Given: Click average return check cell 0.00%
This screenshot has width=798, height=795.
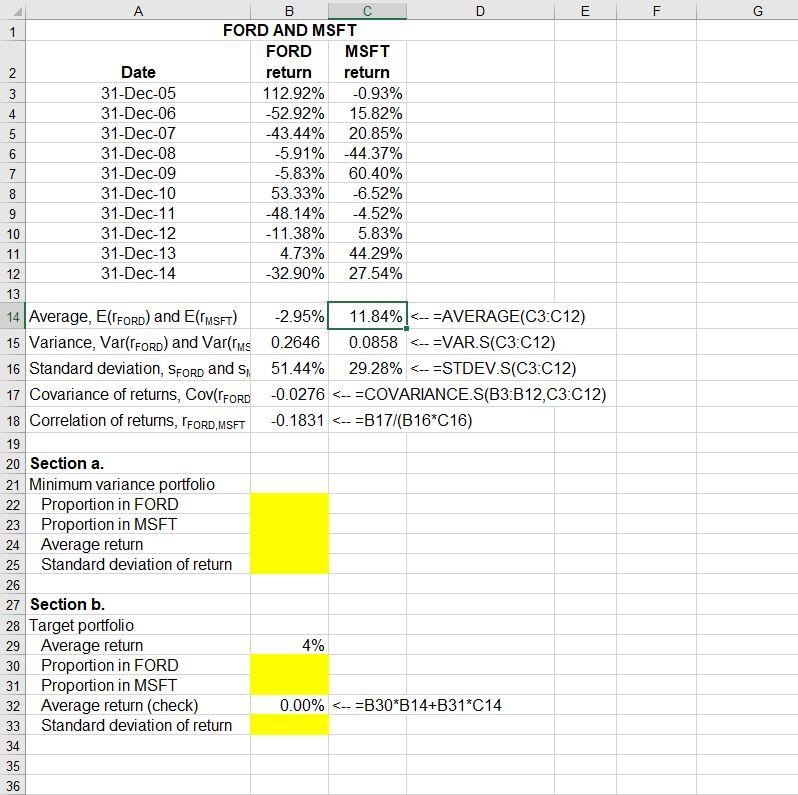Looking at the screenshot, I should click(289, 705).
